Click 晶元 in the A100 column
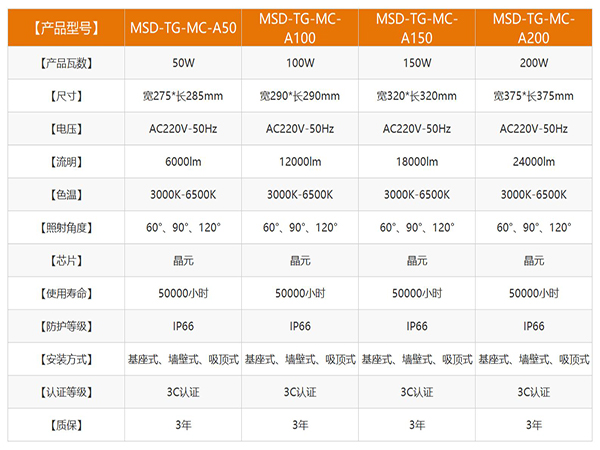Screen dimensions: 600x450 (300, 261)
